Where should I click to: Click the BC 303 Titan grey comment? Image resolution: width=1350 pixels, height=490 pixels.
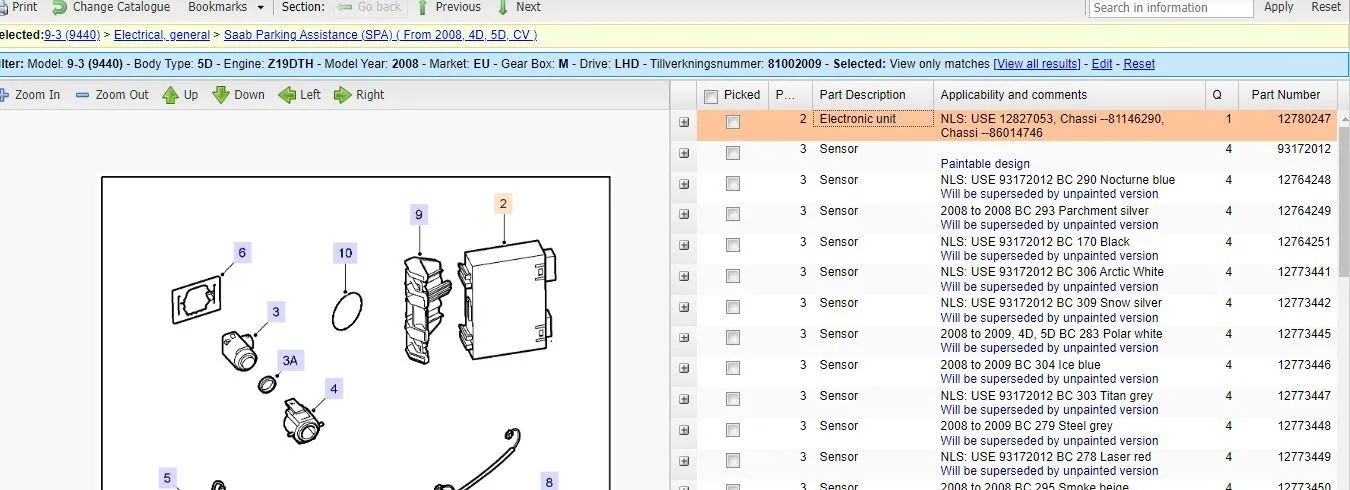(x=1046, y=396)
